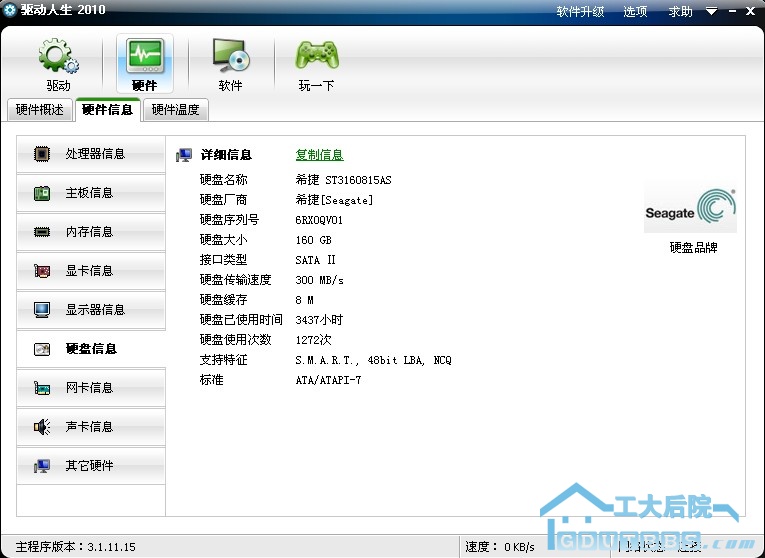Click the 硬盘已使用时间 label
Viewport: 765px width, 558px height.
point(241,320)
